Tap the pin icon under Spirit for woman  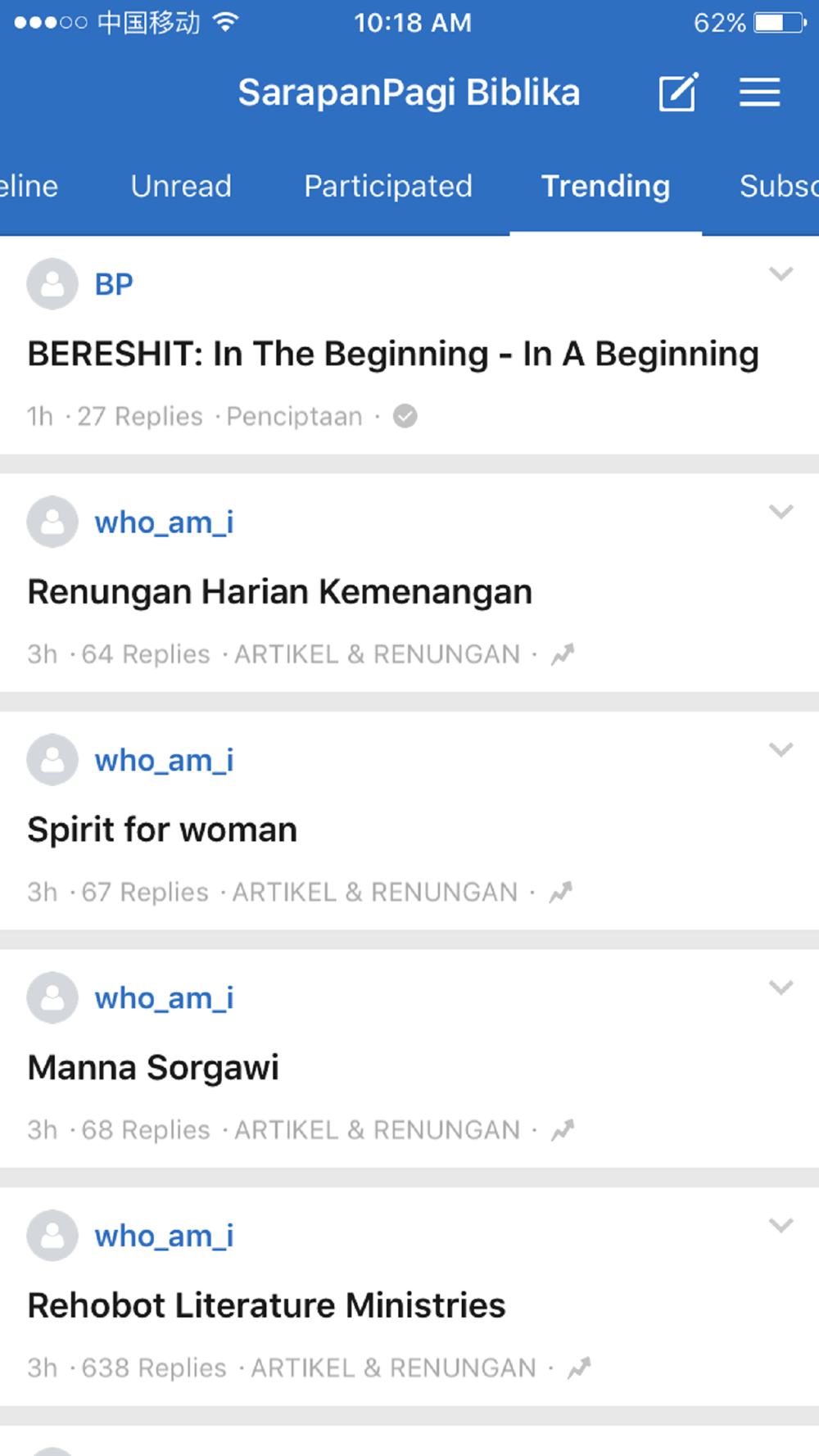[x=560, y=892]
